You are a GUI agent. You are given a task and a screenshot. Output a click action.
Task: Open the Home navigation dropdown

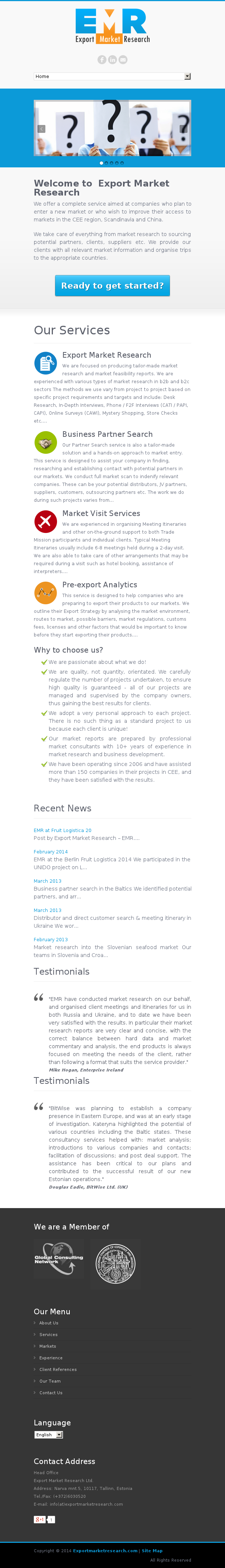pyautogui.click(x=112, y=76)
